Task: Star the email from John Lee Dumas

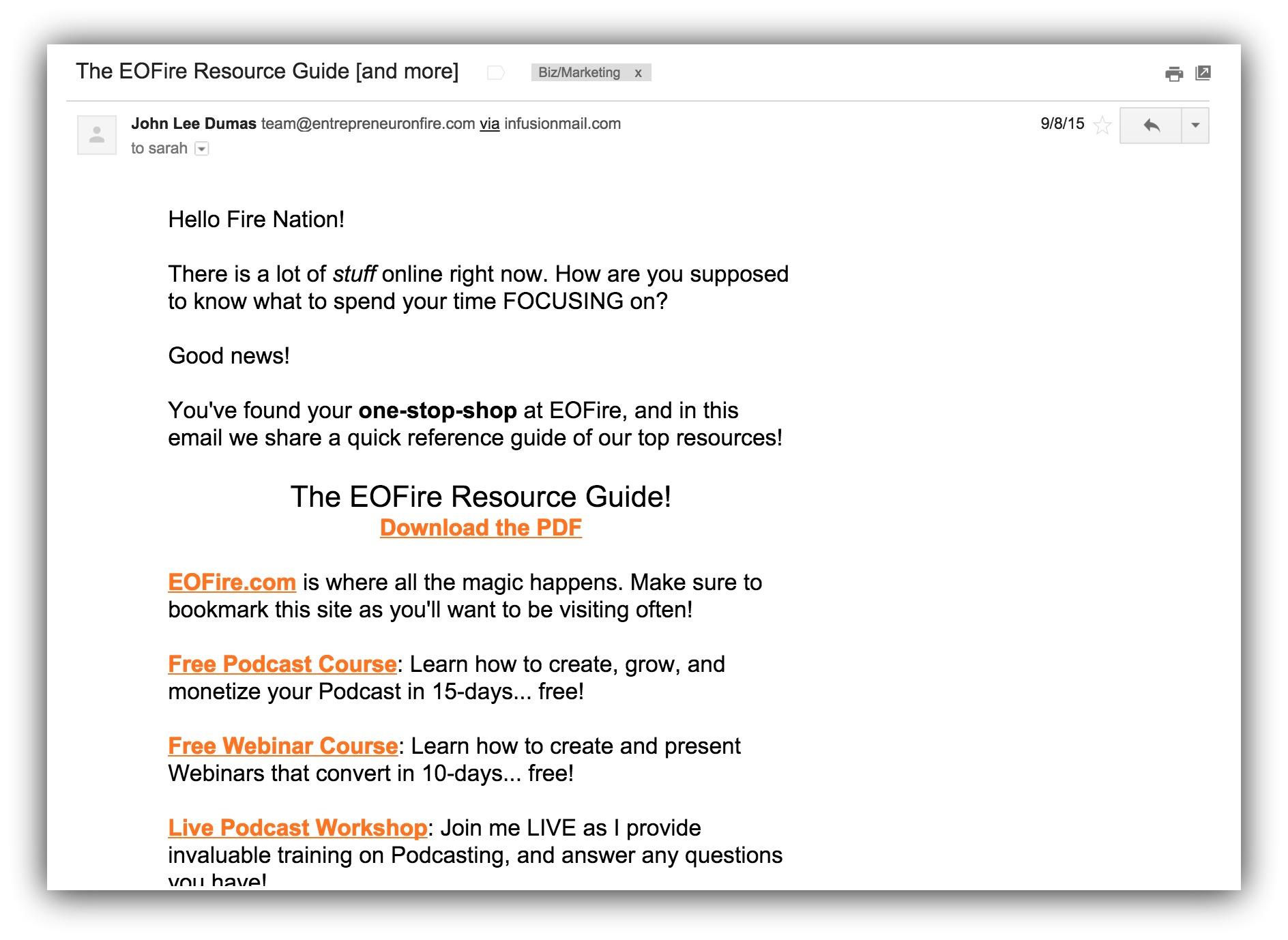Action: click(1102, 126)
